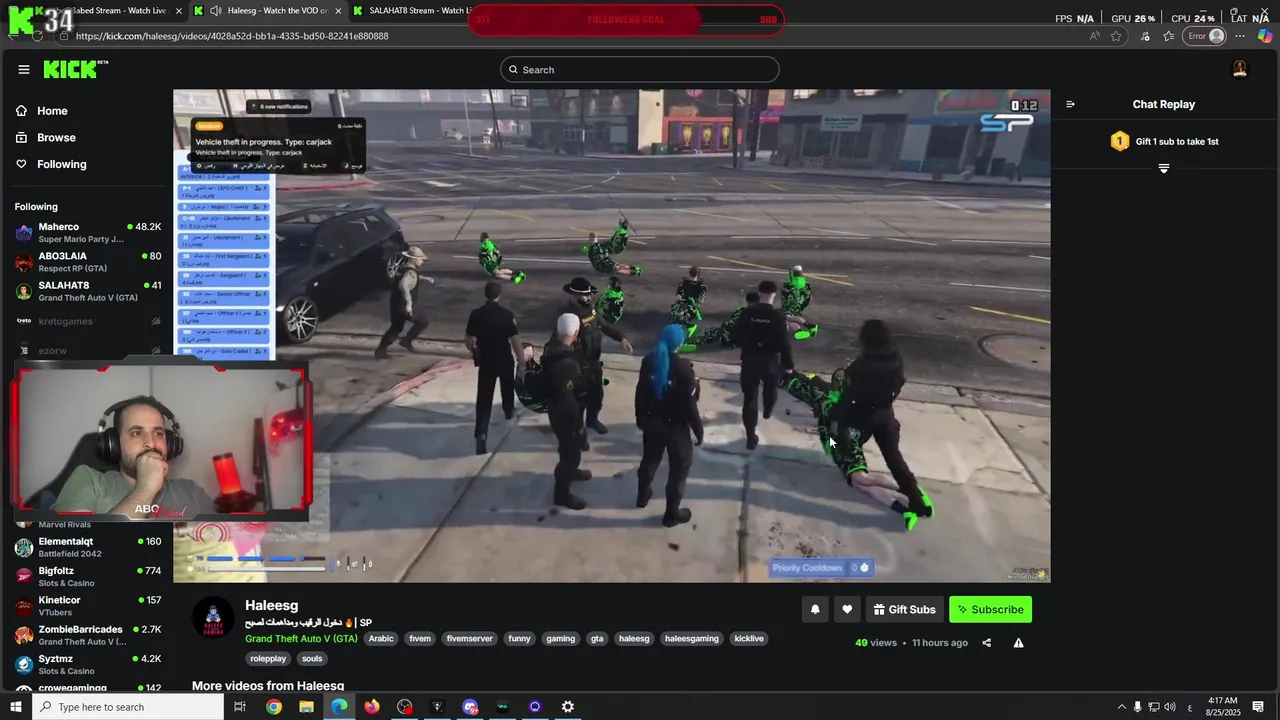Viewport: 1280px width, 720px height.
Task: Open Maherco channel in Following list
Action: (x=88, y=233)
